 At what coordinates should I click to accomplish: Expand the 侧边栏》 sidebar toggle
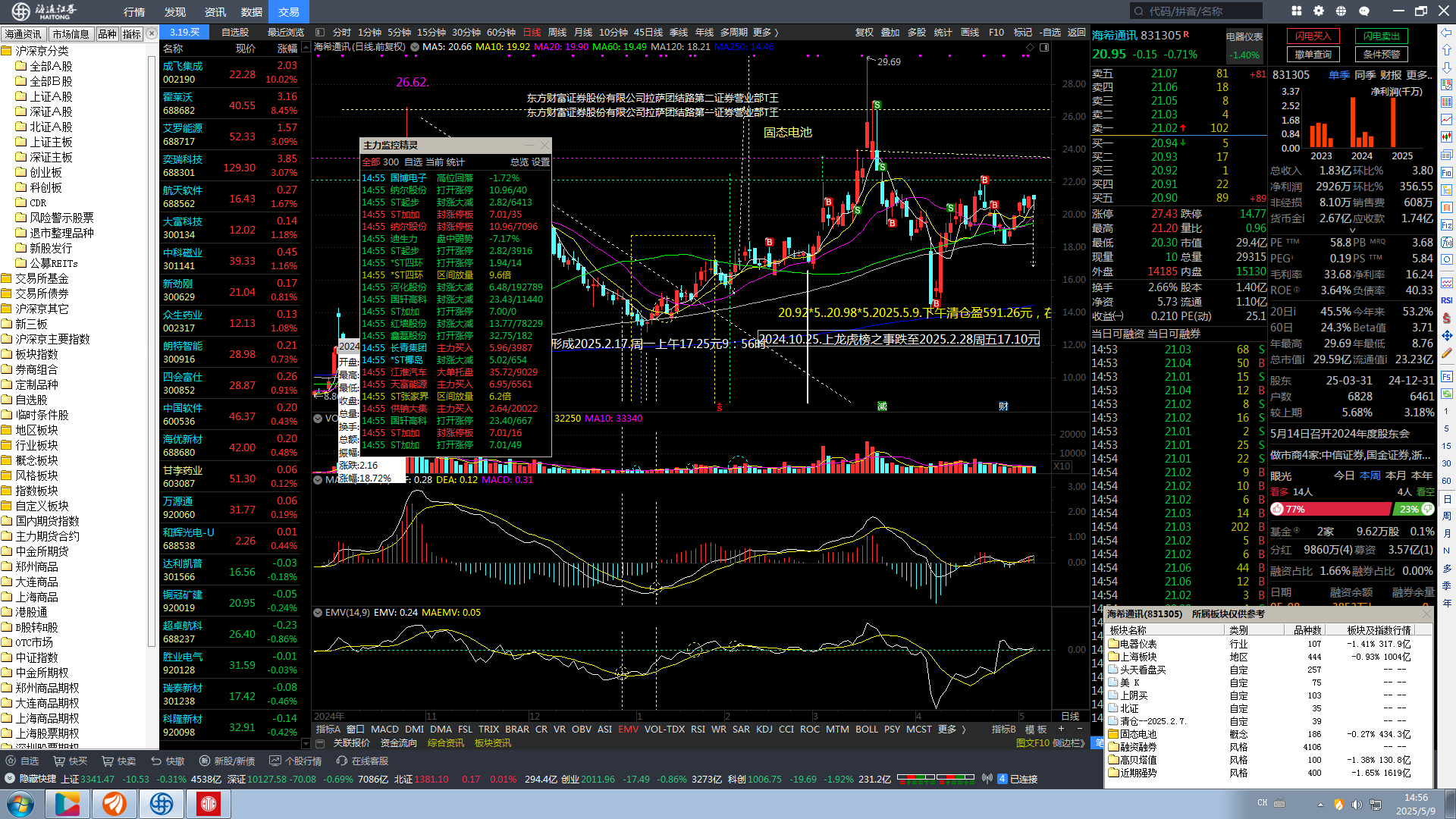[1068, 743]
